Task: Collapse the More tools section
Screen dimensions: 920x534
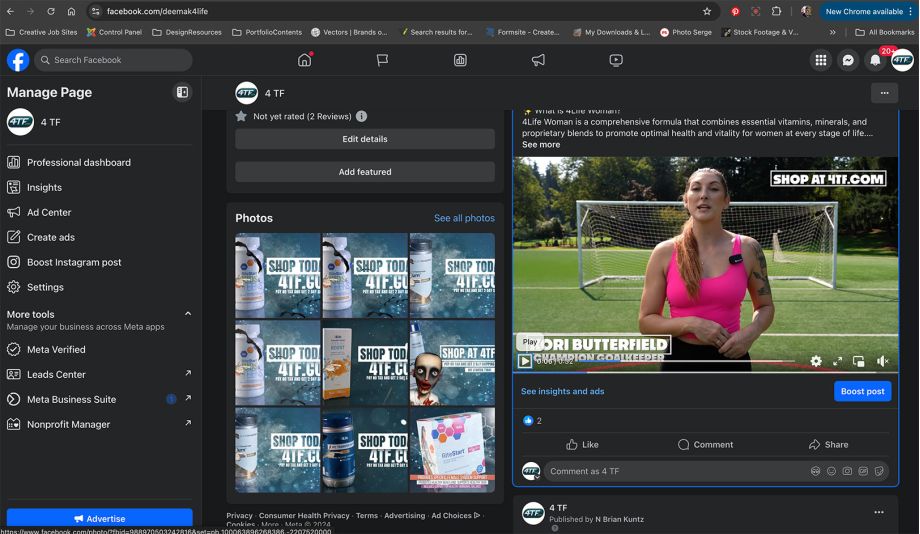Action: (x=187, y=314)
